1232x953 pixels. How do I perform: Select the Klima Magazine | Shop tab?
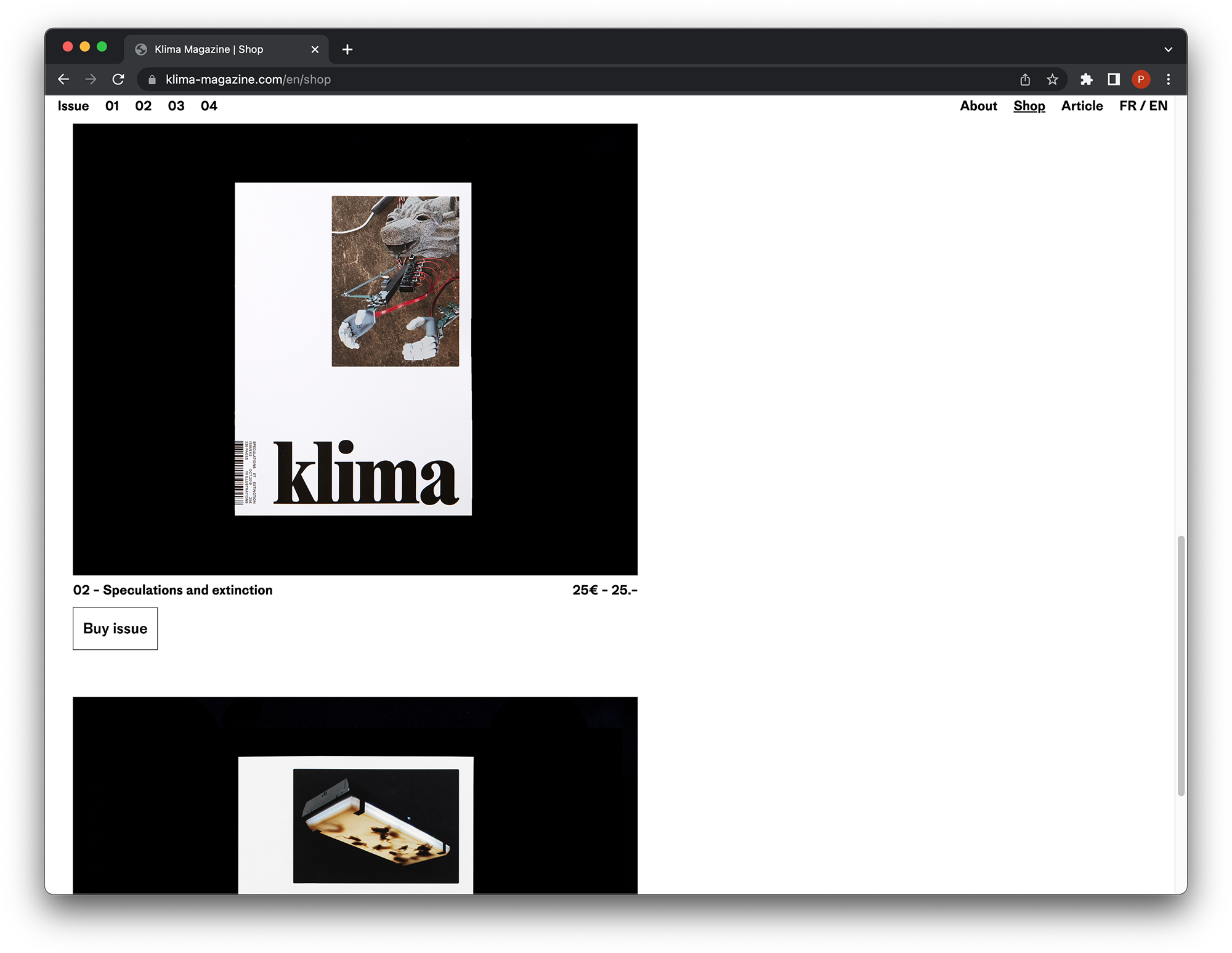[x=226, y=49]
